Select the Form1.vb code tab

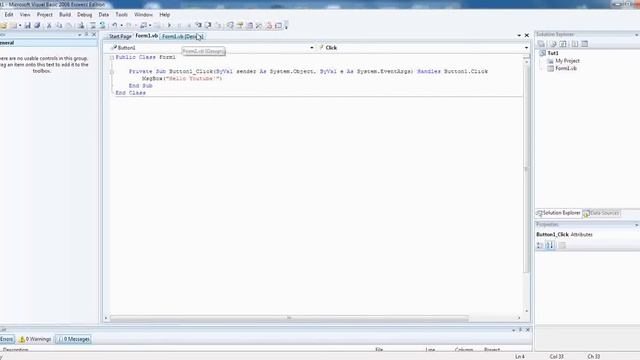tap(146, 36)
